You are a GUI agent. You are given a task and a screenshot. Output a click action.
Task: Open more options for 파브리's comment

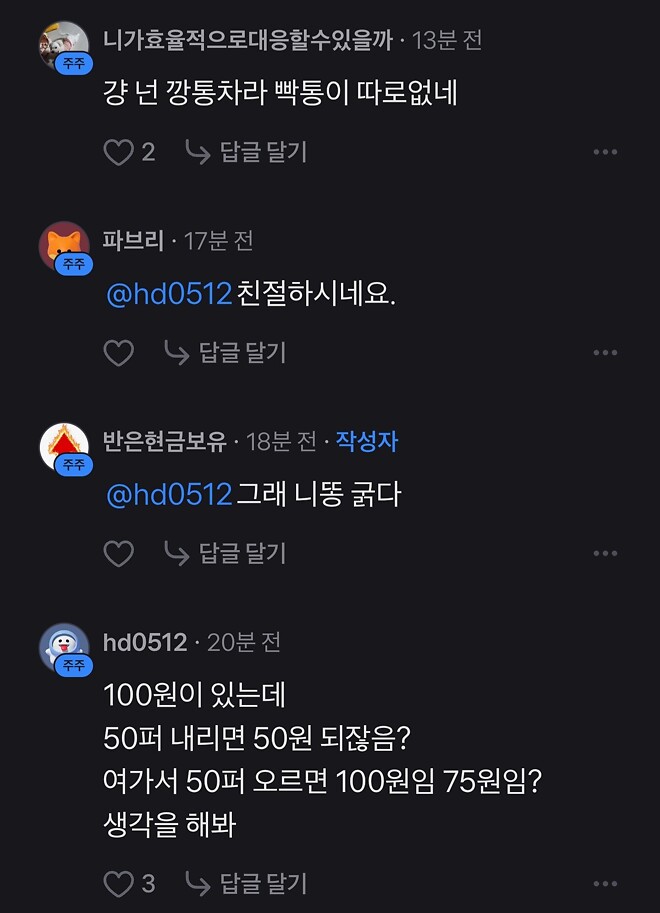(605, 352)
